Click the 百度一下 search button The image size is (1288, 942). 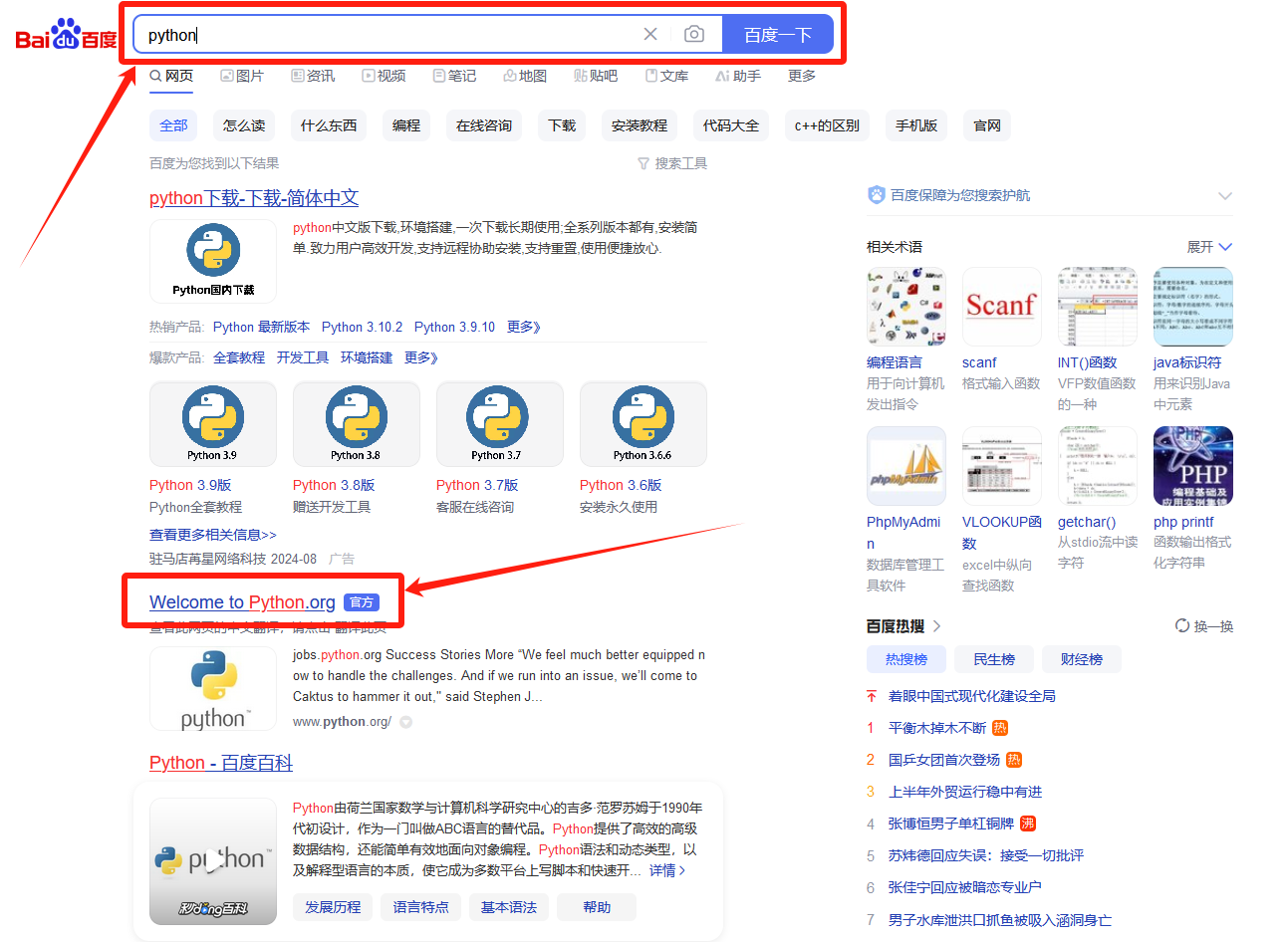click(778, 35)
